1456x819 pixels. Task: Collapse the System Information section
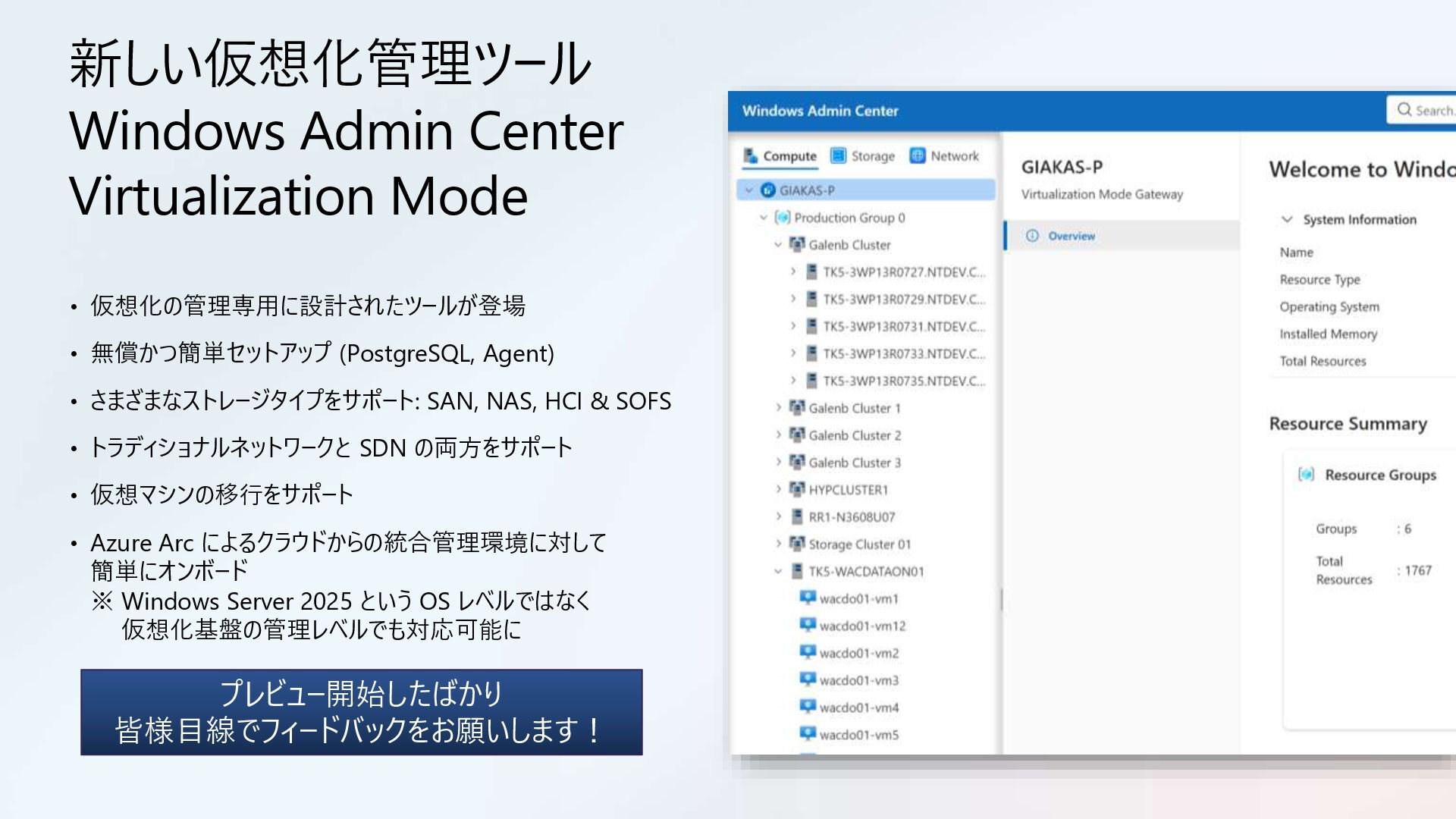[1287, 219]
